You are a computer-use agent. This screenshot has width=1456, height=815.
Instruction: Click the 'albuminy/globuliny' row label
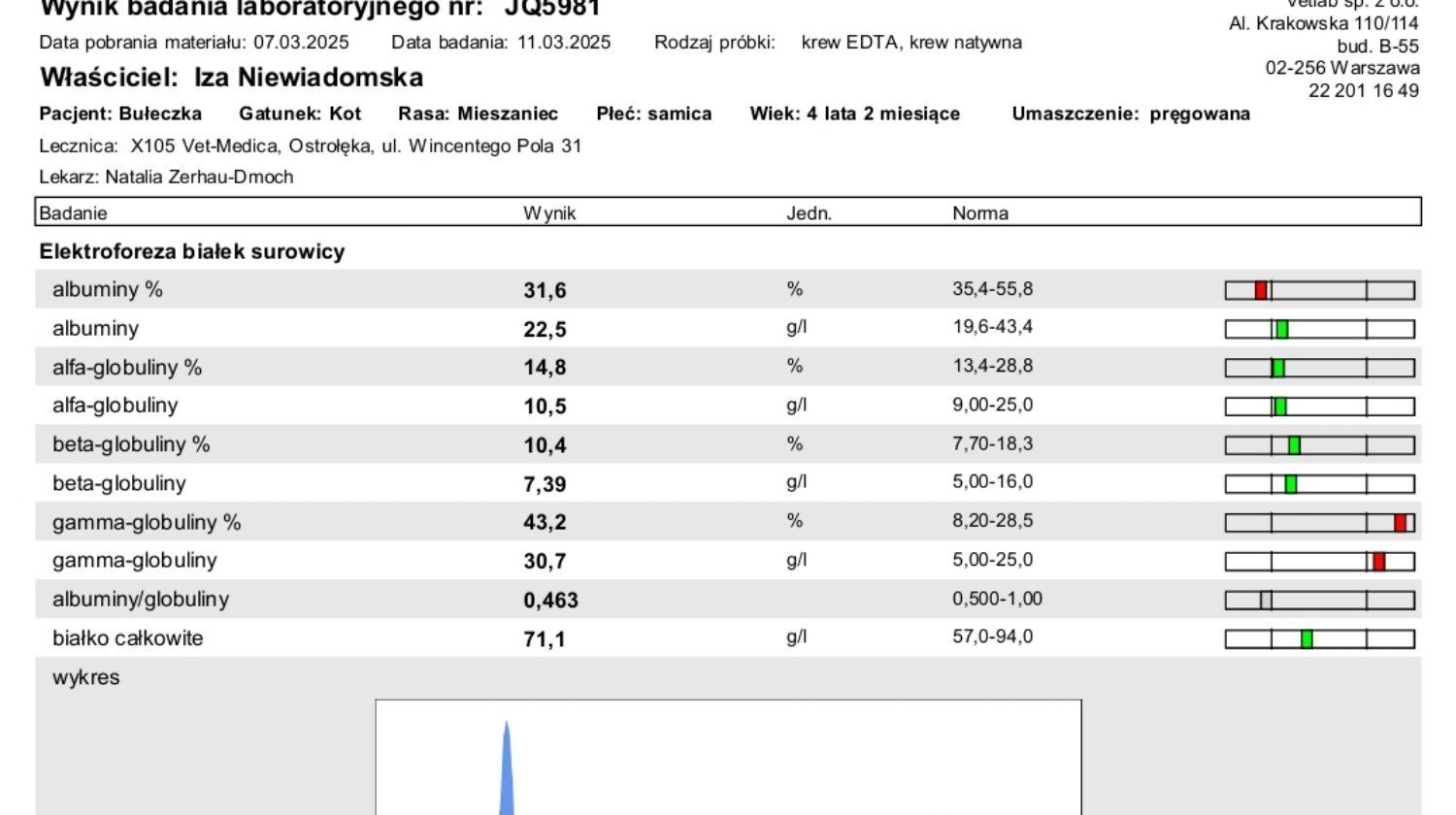(141, 599)
